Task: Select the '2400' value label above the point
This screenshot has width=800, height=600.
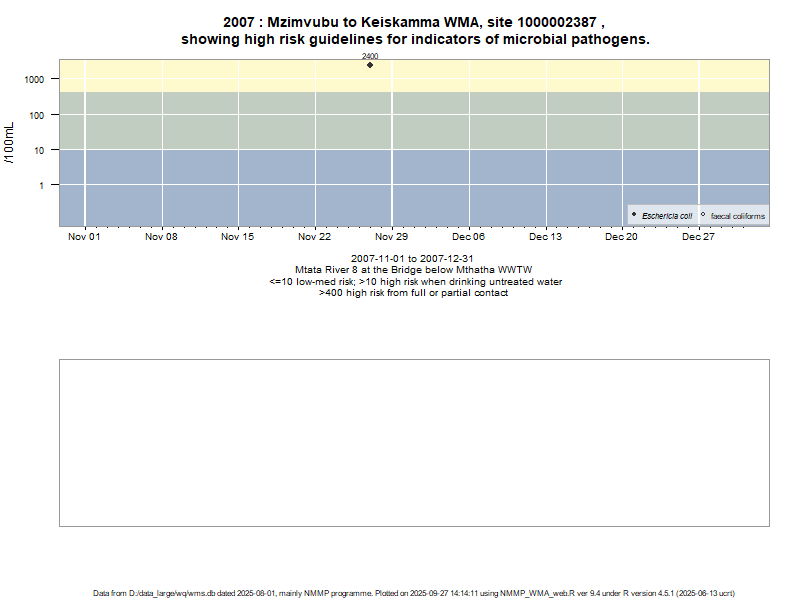Action: 370,57
